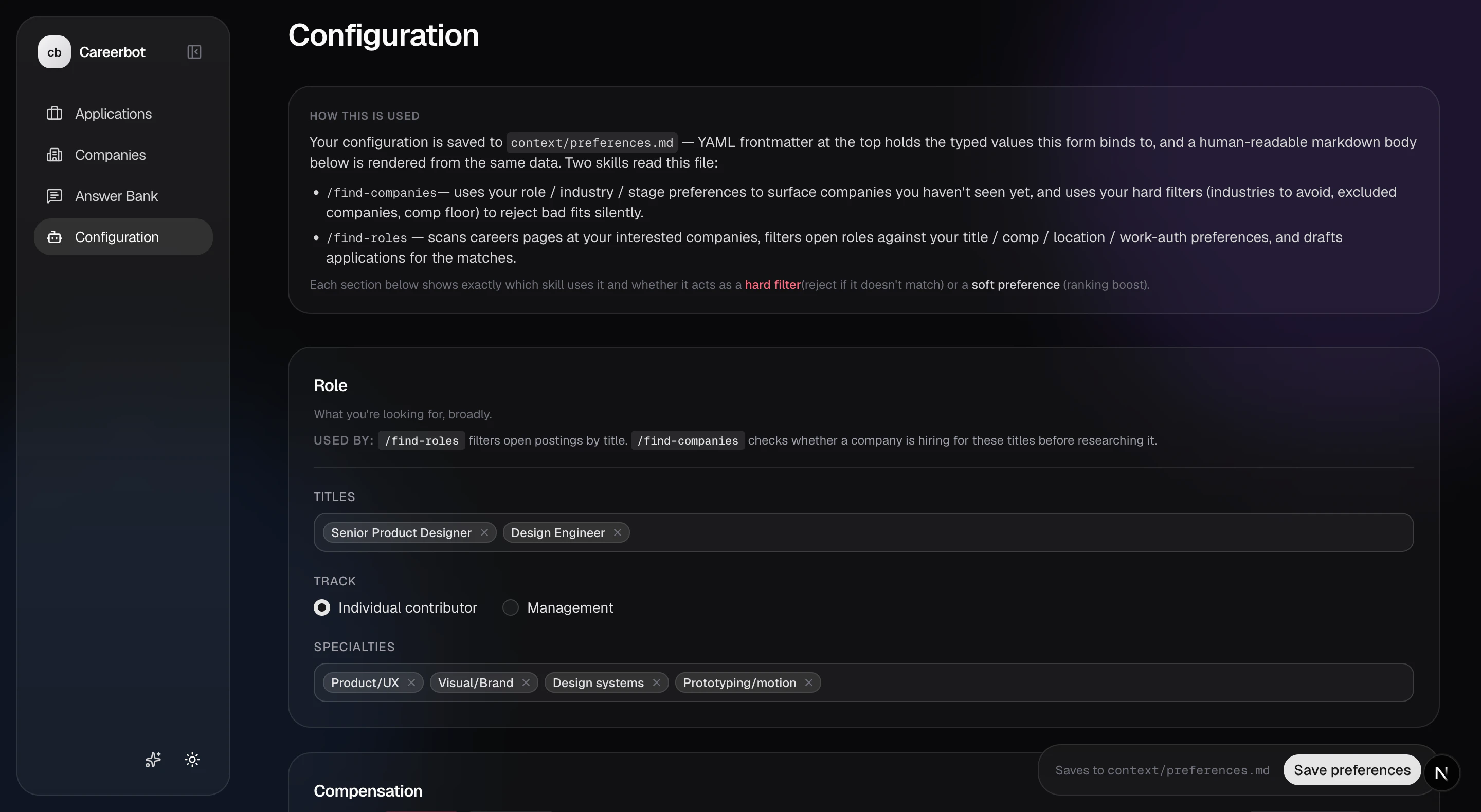Open Applications in the sidebar
This screenshot has width=1481, height=812.
[123, 113]
